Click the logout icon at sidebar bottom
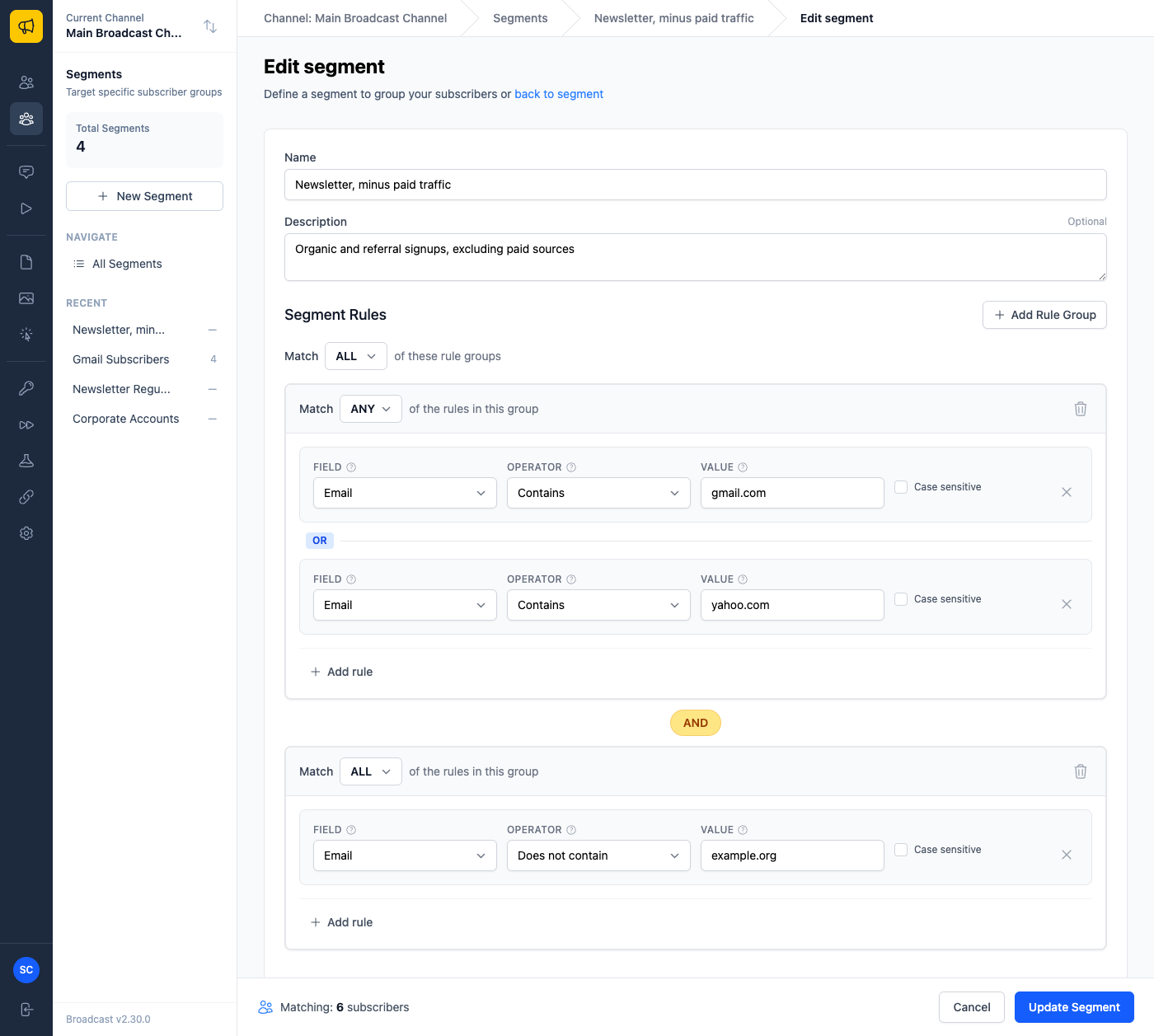This screenshot has width=1154, height=1036. coord(26,1010)
